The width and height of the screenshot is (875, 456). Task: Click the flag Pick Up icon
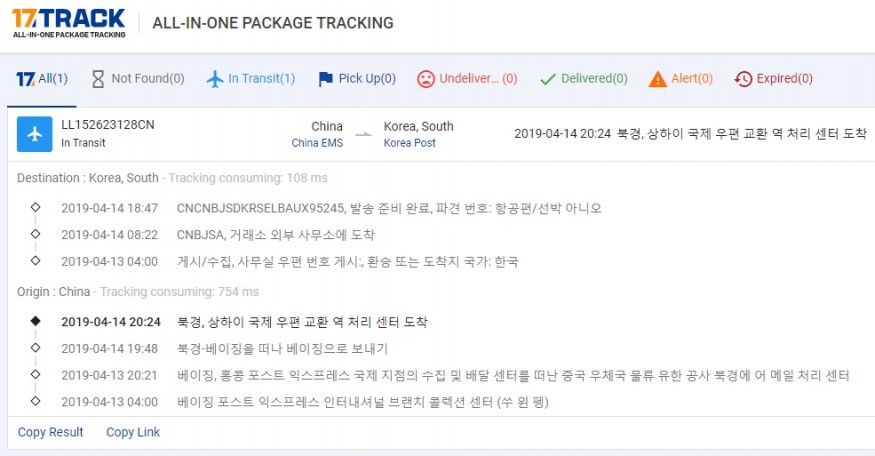click(325, 79)
